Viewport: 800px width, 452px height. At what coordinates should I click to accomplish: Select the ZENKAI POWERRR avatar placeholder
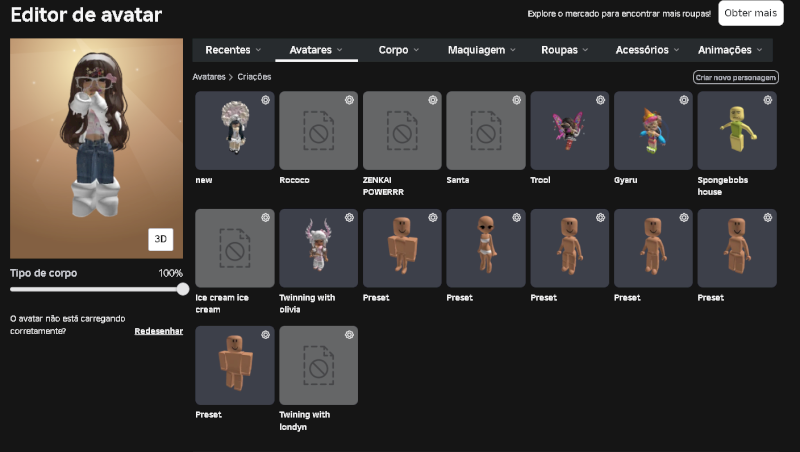click(x=402, y=131)
